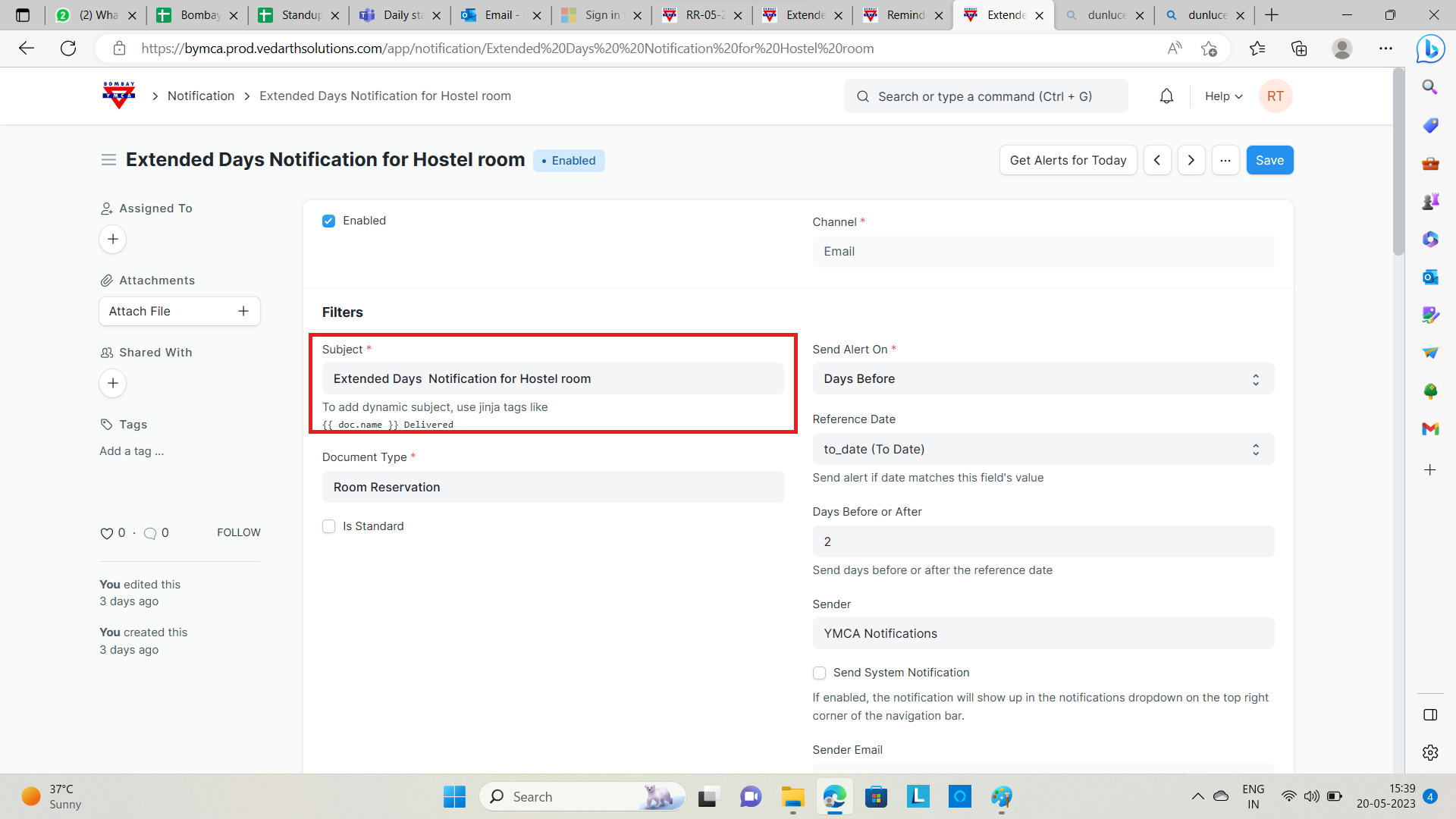Viewport: 1456px width, 819px height.
Task: Click the comments speech bubble icon
Action: click(150, 533)
